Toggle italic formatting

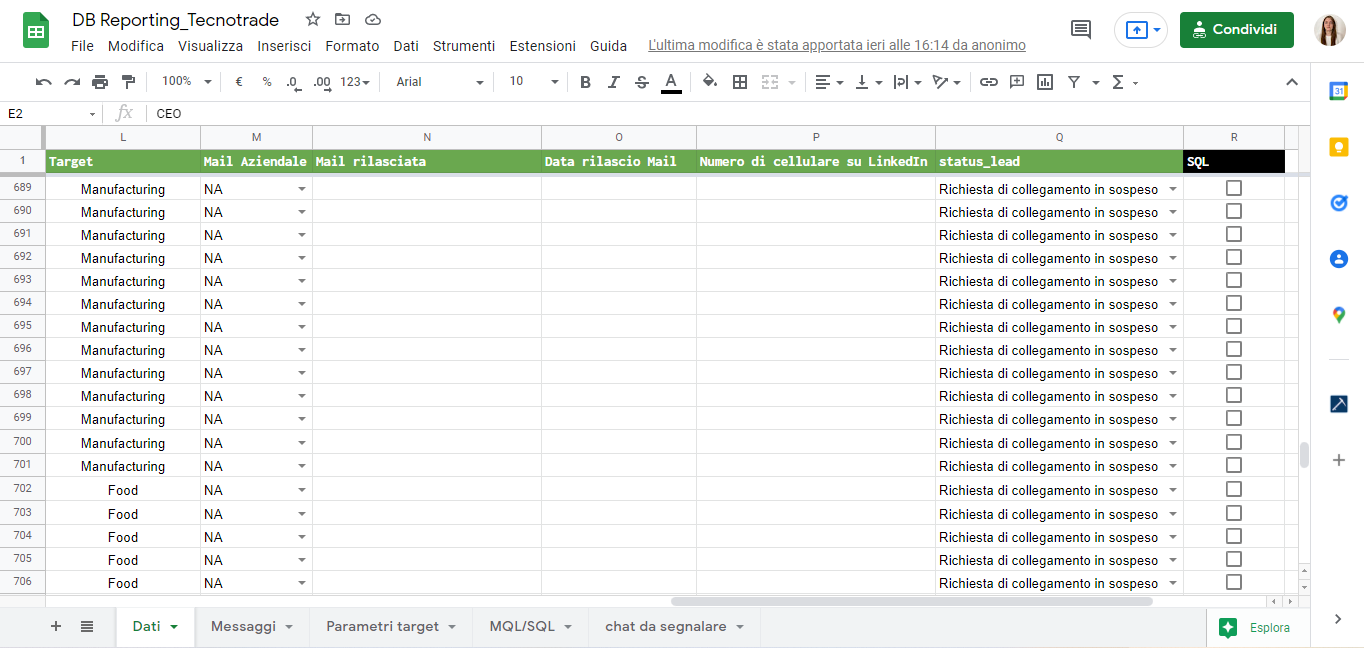click(x=614, y=82)
